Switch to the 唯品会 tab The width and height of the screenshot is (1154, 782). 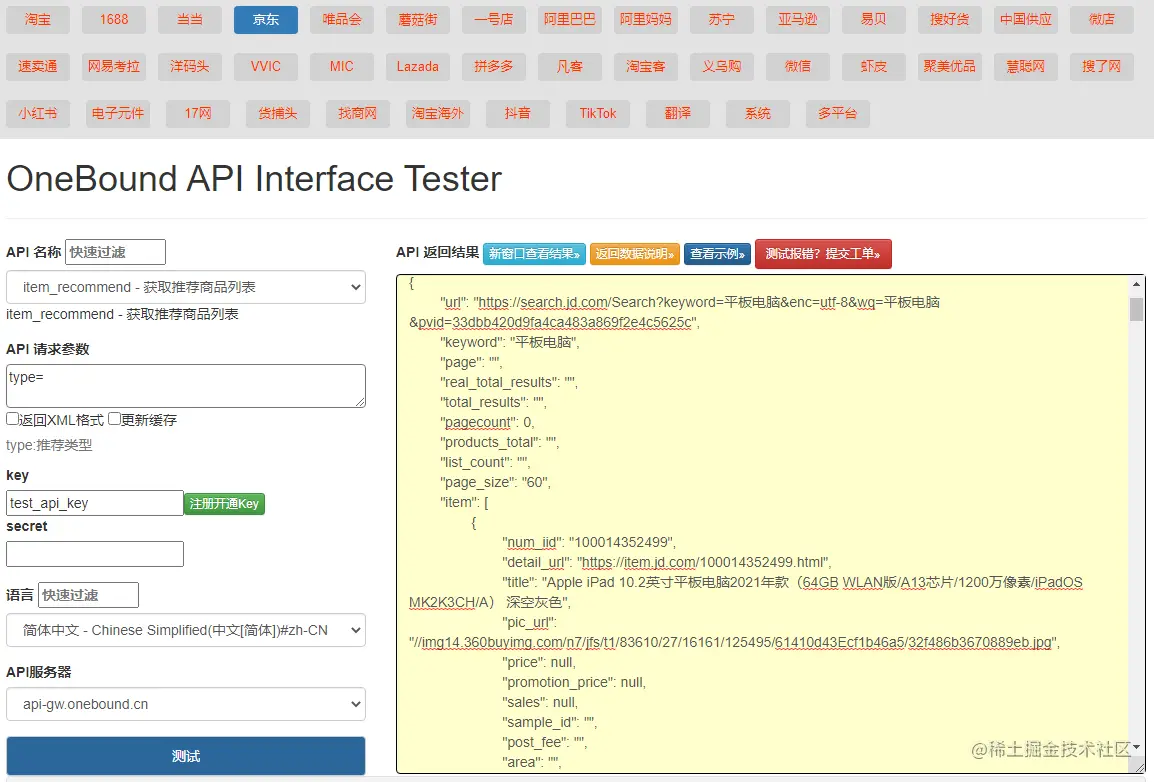pyautogui.click(x=341, y=20)
